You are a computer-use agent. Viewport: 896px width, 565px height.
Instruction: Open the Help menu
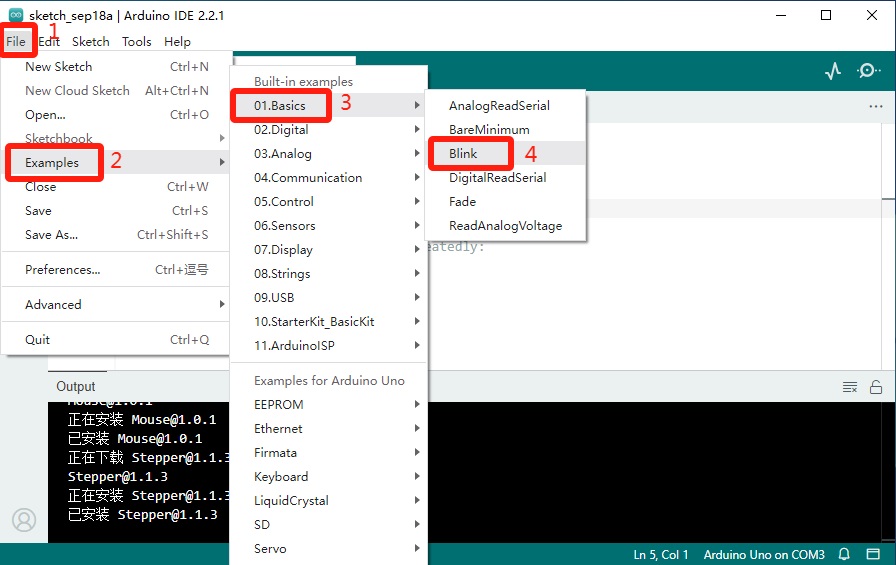pyautogui.click(x=177, y=42)
